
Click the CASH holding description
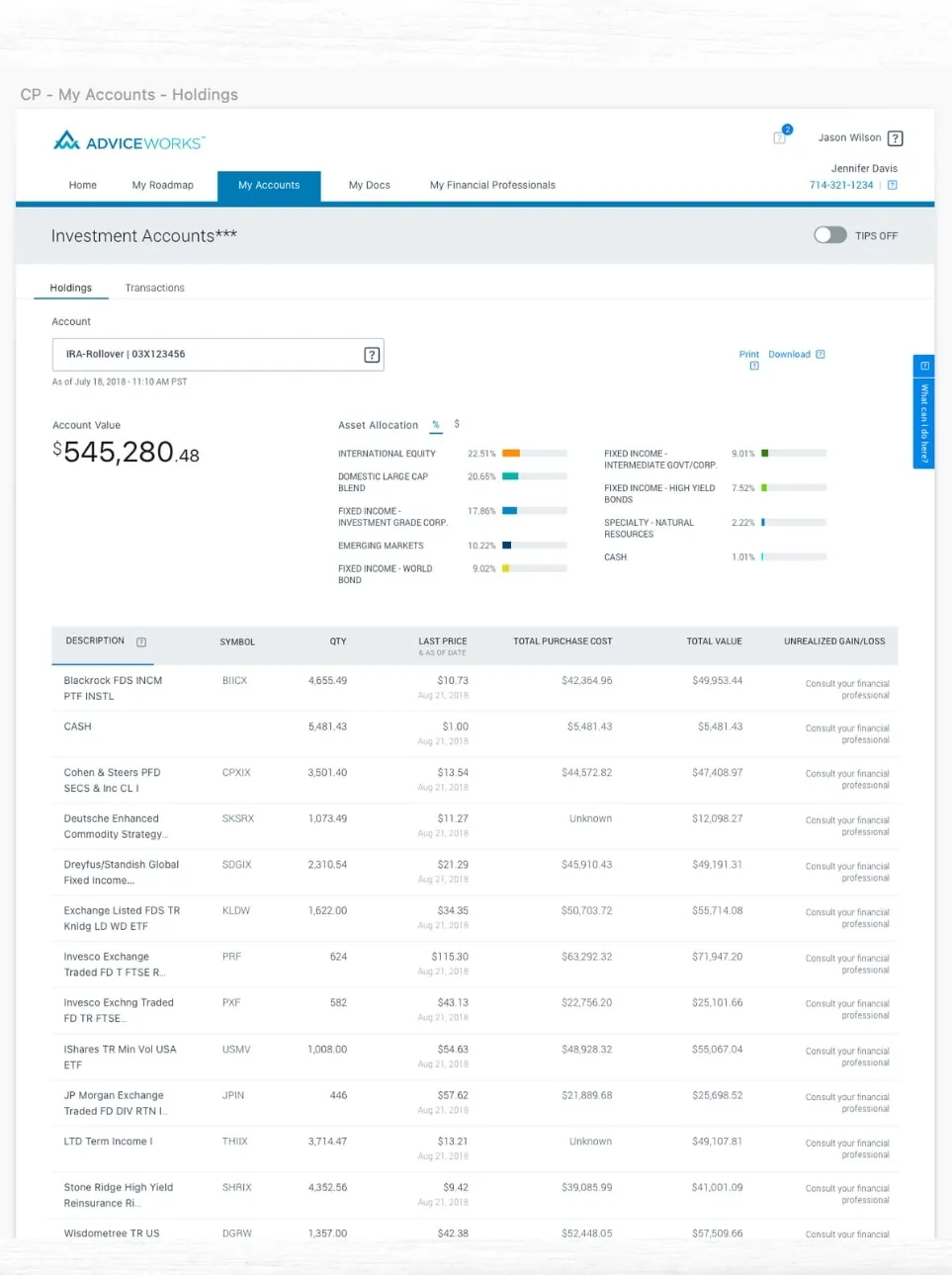[77, 726]
